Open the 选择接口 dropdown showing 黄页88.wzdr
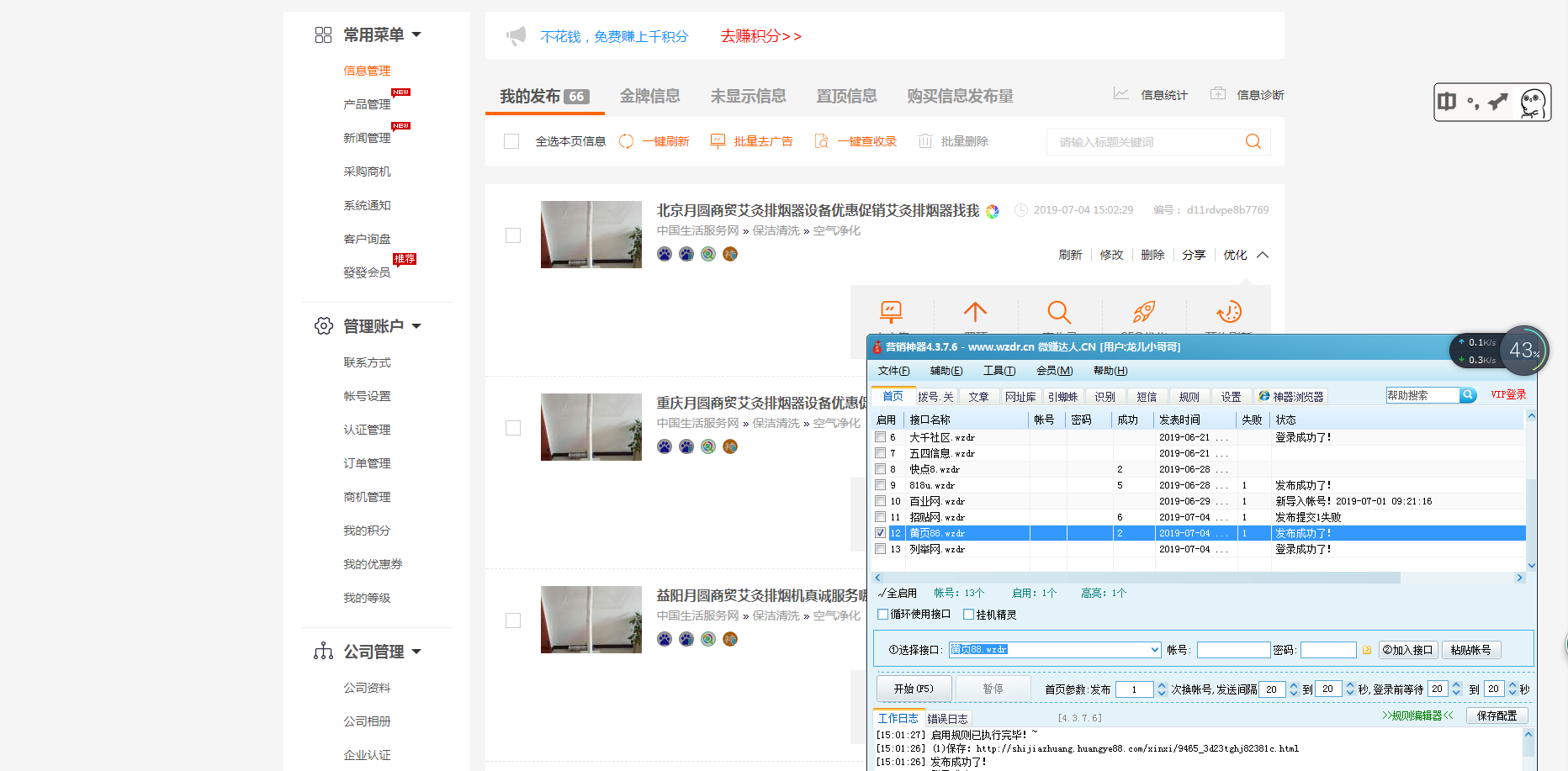1568x771 pixels. pyautogui.click(x=1154, y=649)
